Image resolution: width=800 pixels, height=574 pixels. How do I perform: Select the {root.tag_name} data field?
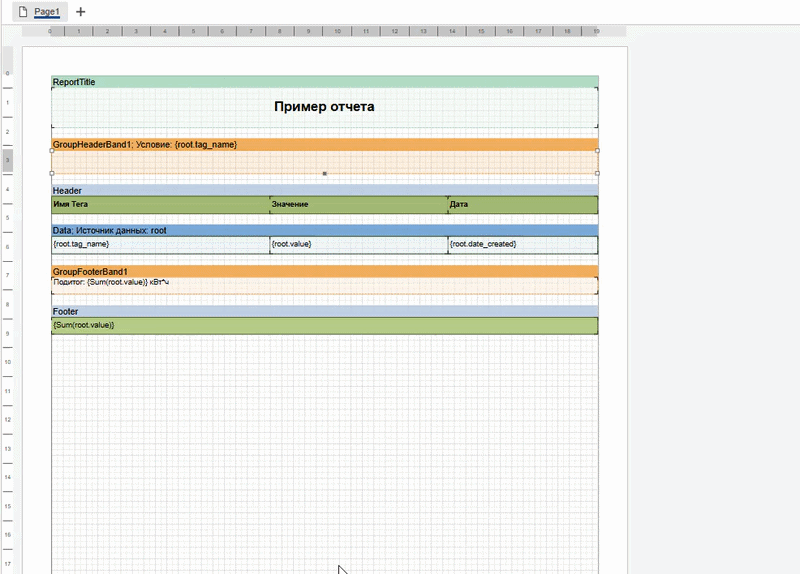[160, 244]
